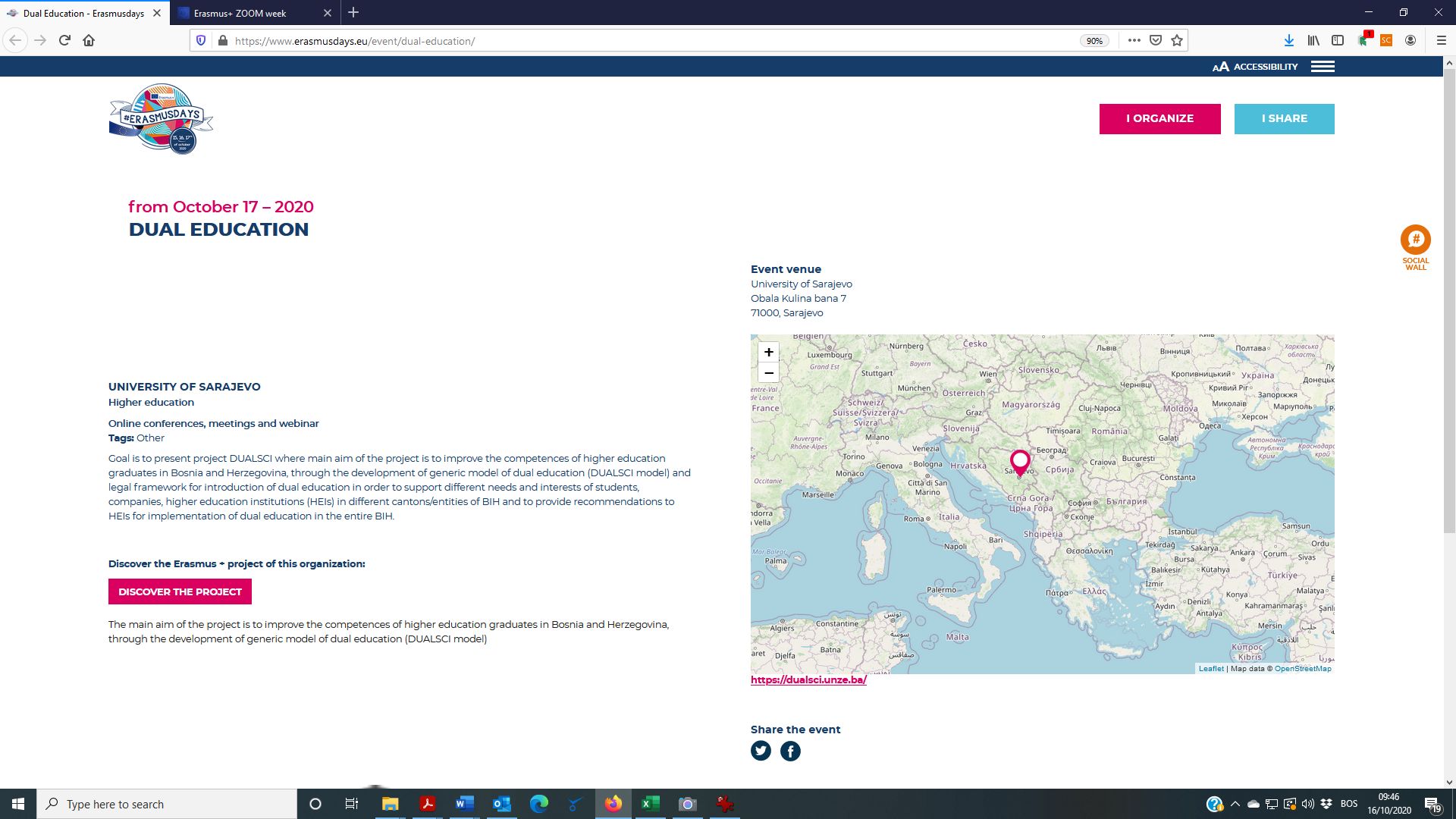Select the Dual Education - Erasmusdays tab

pos(83,13)
